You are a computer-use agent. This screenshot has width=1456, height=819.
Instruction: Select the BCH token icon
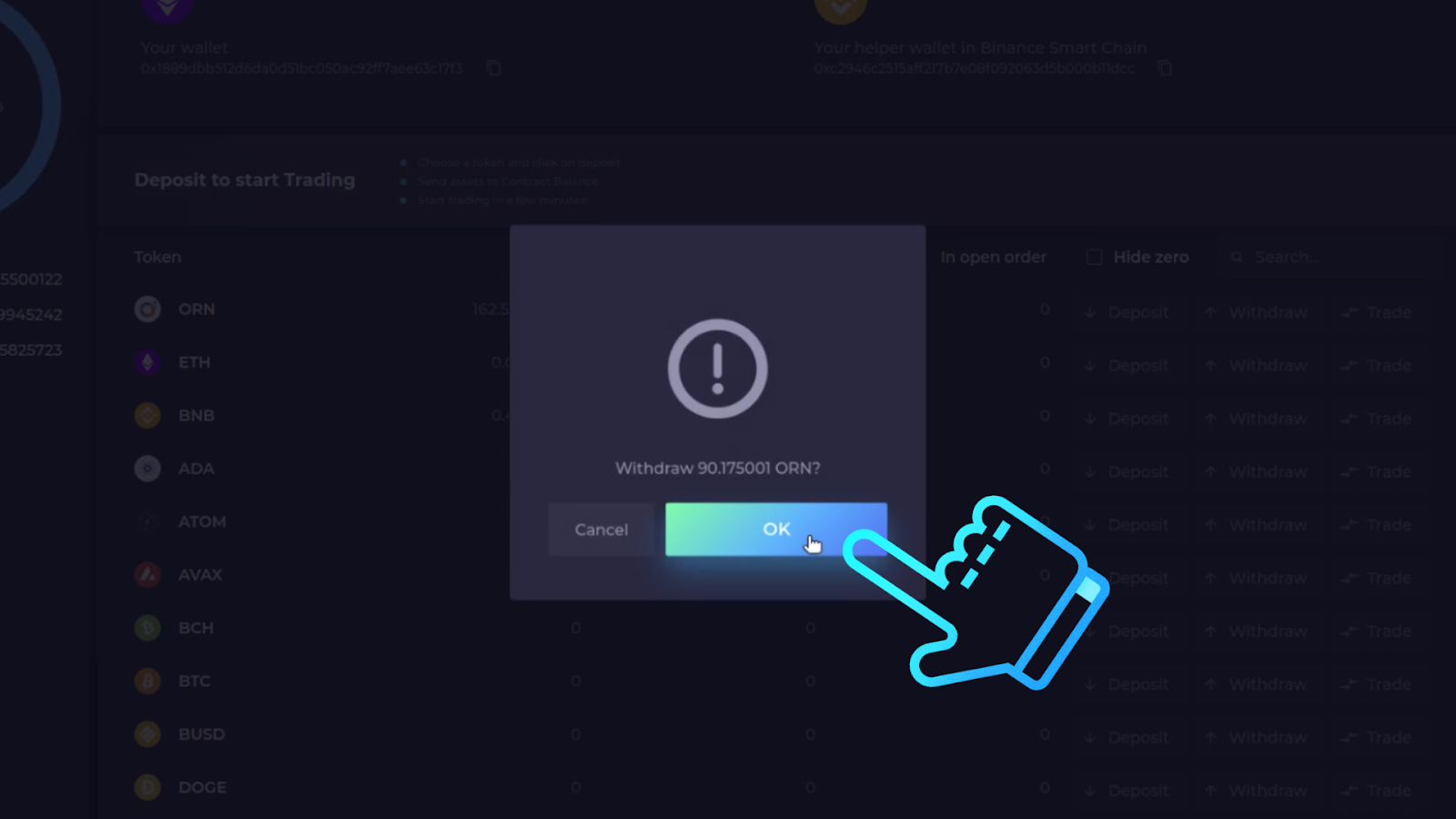(147, 628)
